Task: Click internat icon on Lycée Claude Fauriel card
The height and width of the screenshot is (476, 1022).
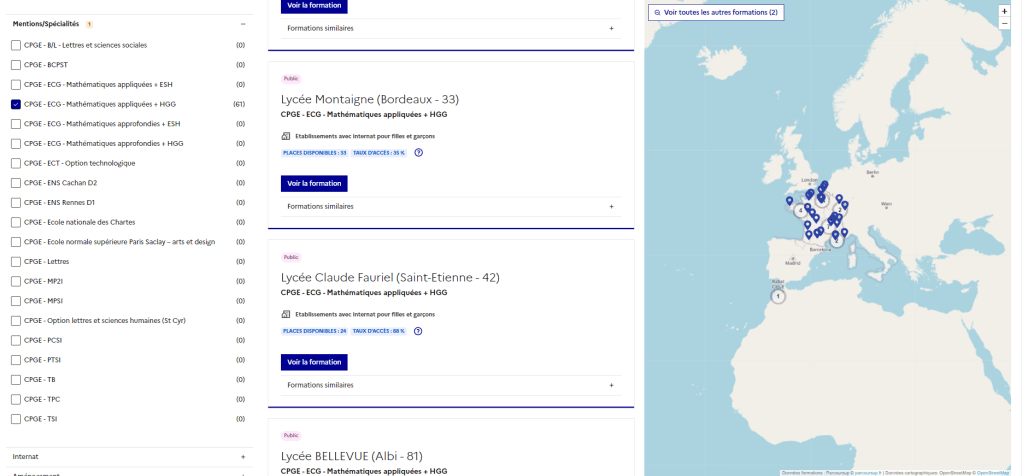Action: (285, 314)
